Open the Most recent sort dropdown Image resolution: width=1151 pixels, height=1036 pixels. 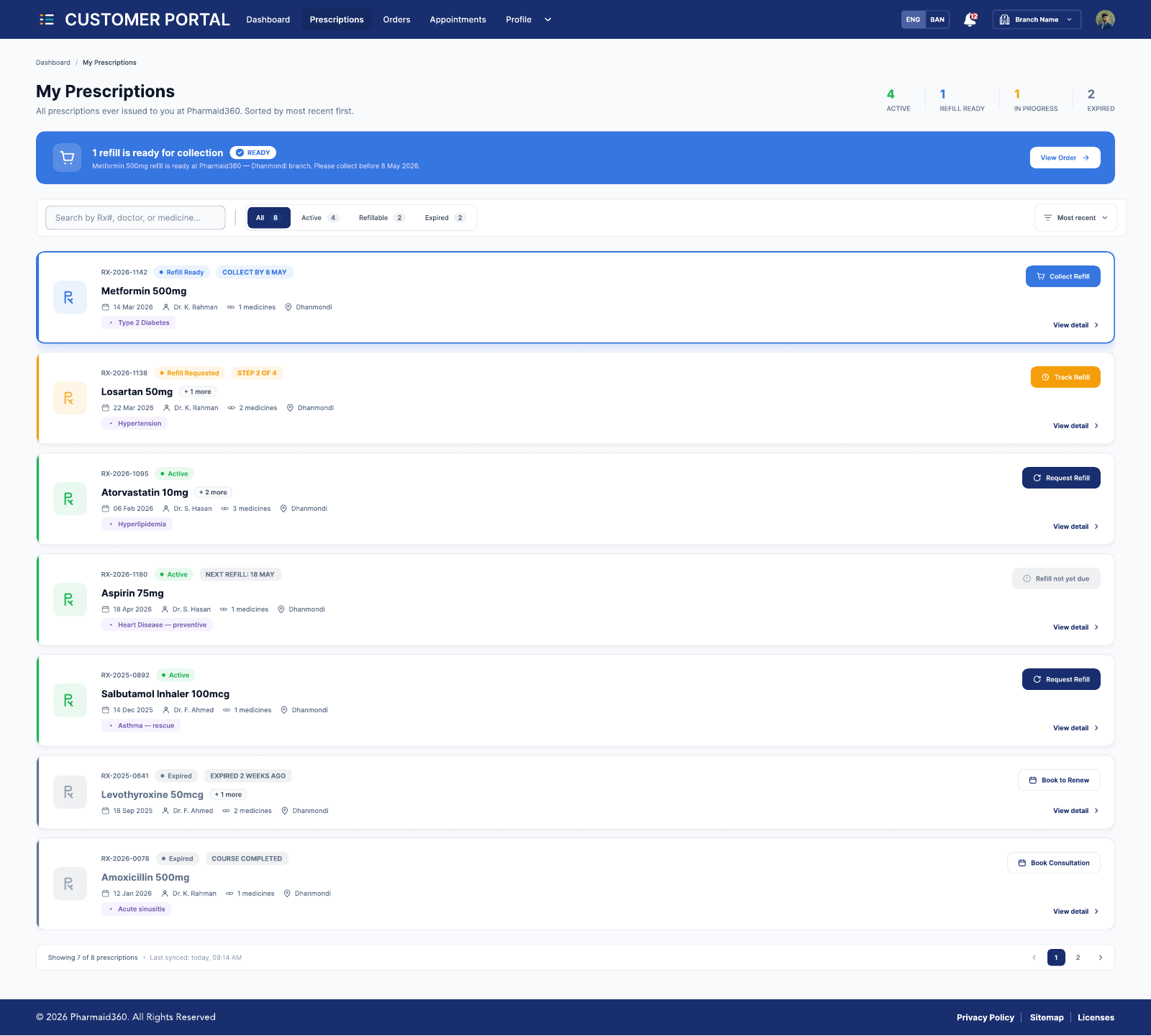pos(1075,218)
